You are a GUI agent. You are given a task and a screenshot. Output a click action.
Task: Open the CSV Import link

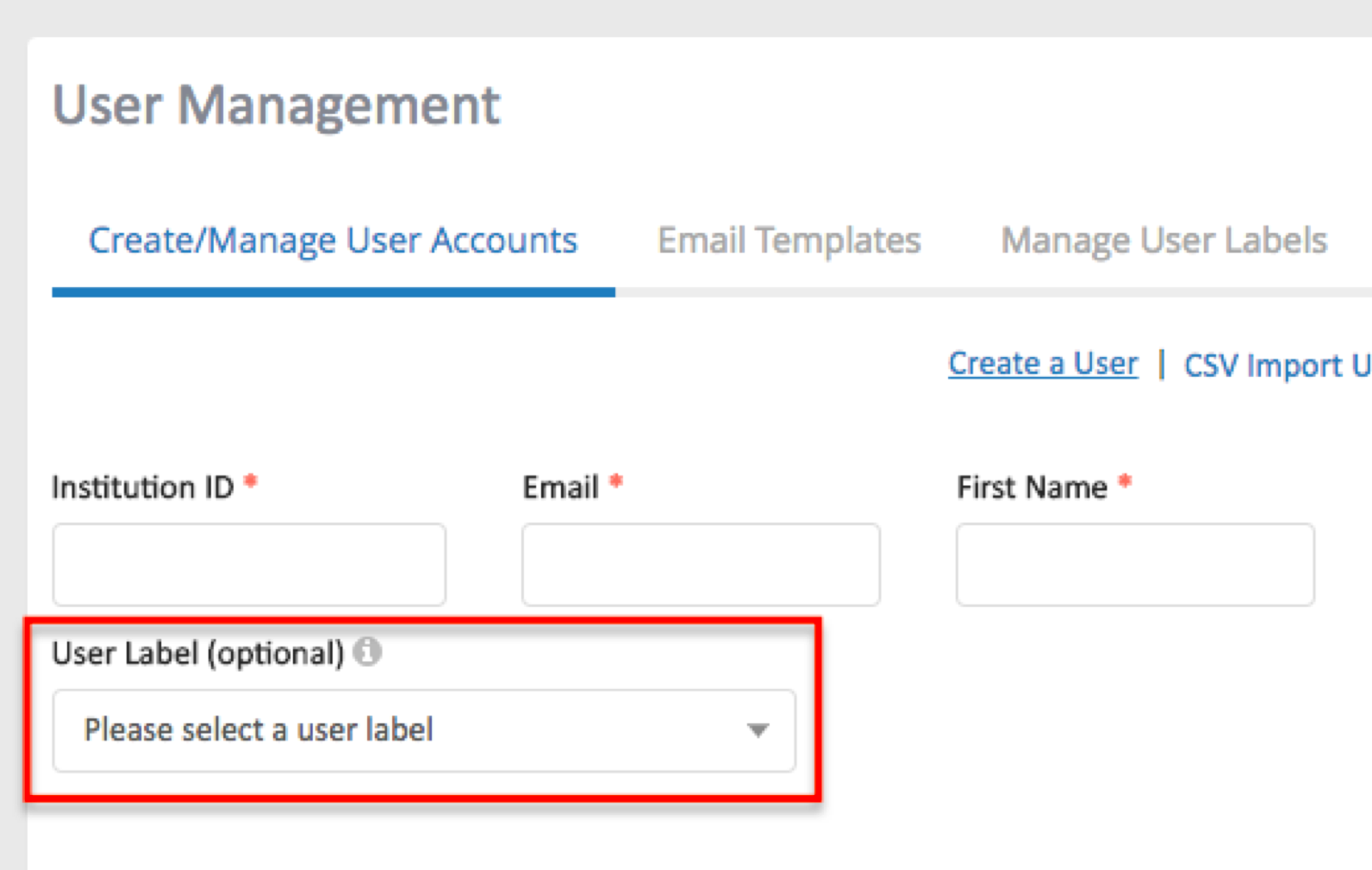(x=1277, y=366)
